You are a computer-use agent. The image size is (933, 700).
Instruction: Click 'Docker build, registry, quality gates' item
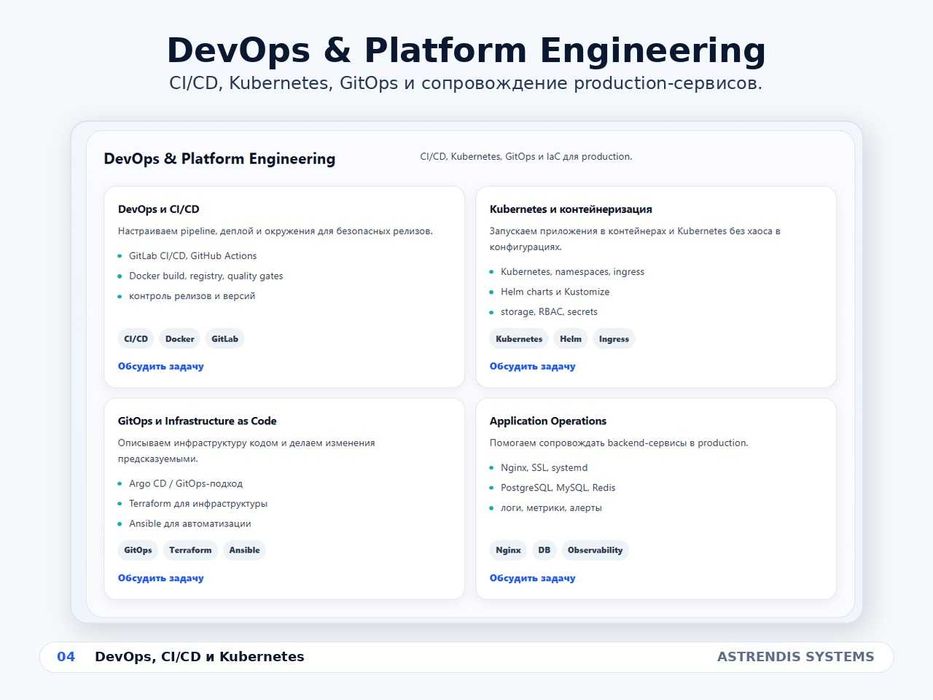tap(206, 276)
